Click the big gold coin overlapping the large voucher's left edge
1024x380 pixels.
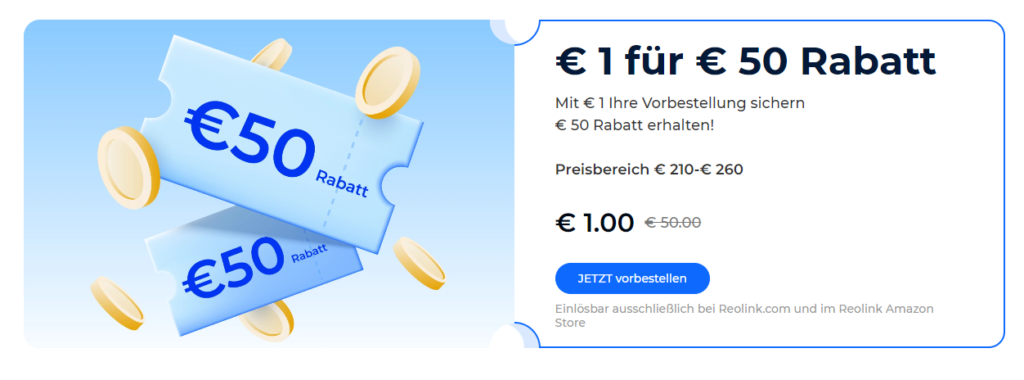[x=129, y=167]
